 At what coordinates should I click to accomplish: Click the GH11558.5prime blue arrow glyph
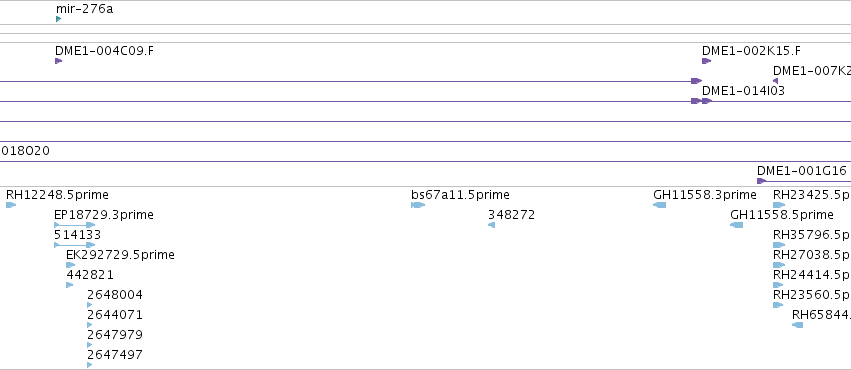pyautogui.click(x=736, y=225)
